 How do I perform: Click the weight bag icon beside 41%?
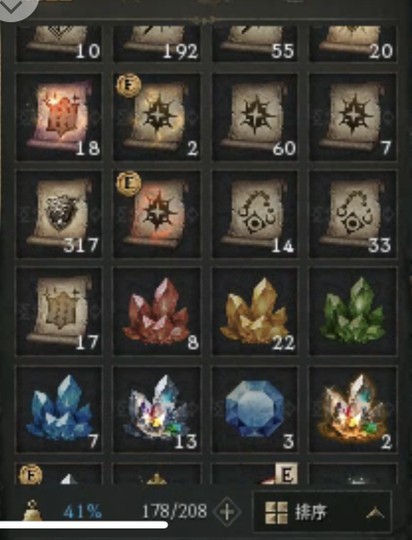[x=33, y=510]
